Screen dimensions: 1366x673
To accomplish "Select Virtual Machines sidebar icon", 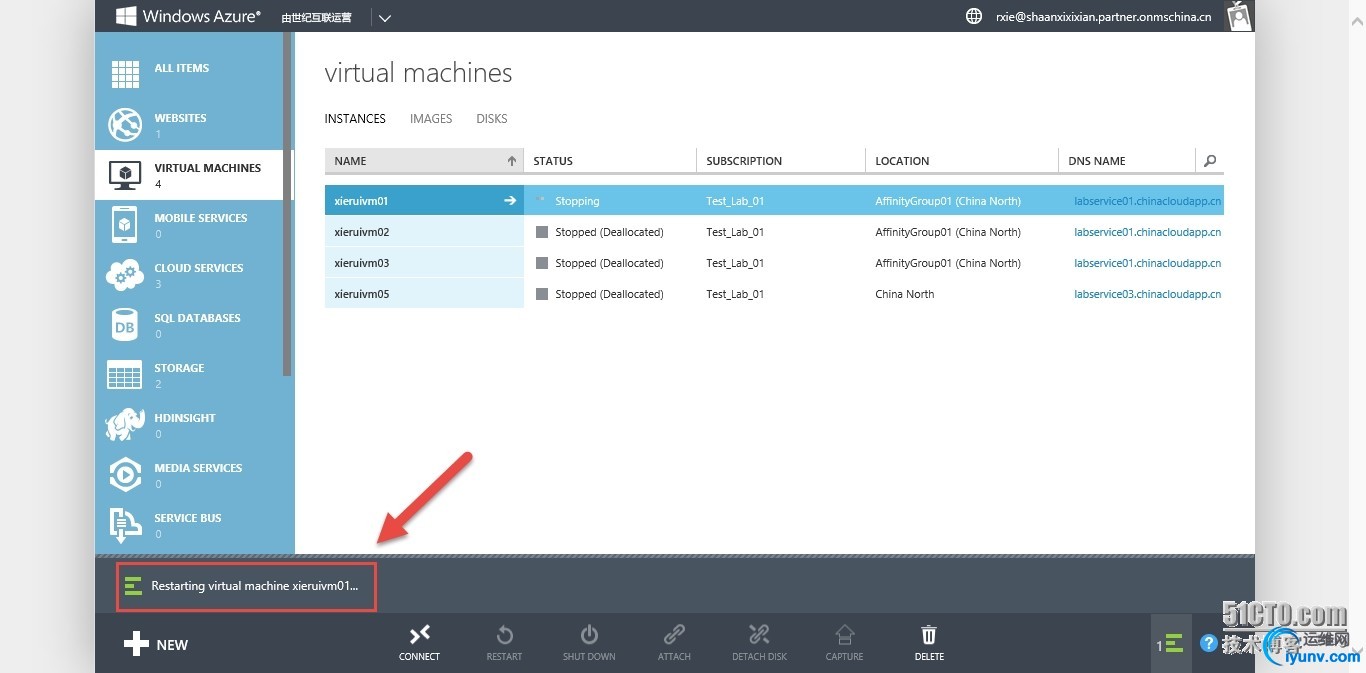I will click(125, 174).
